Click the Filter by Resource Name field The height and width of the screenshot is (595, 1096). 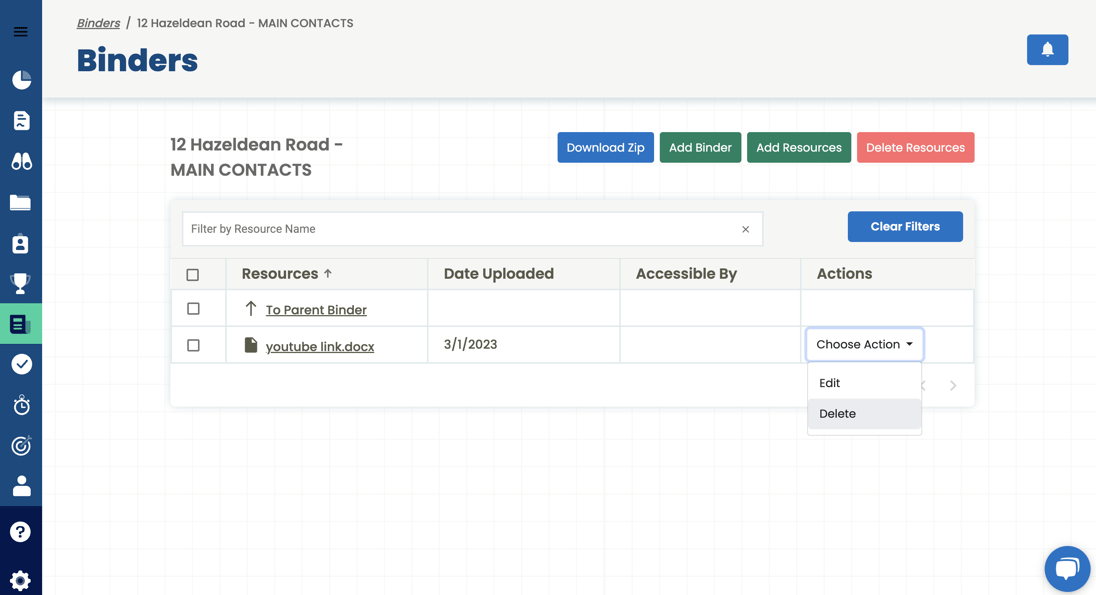(460, 229)
